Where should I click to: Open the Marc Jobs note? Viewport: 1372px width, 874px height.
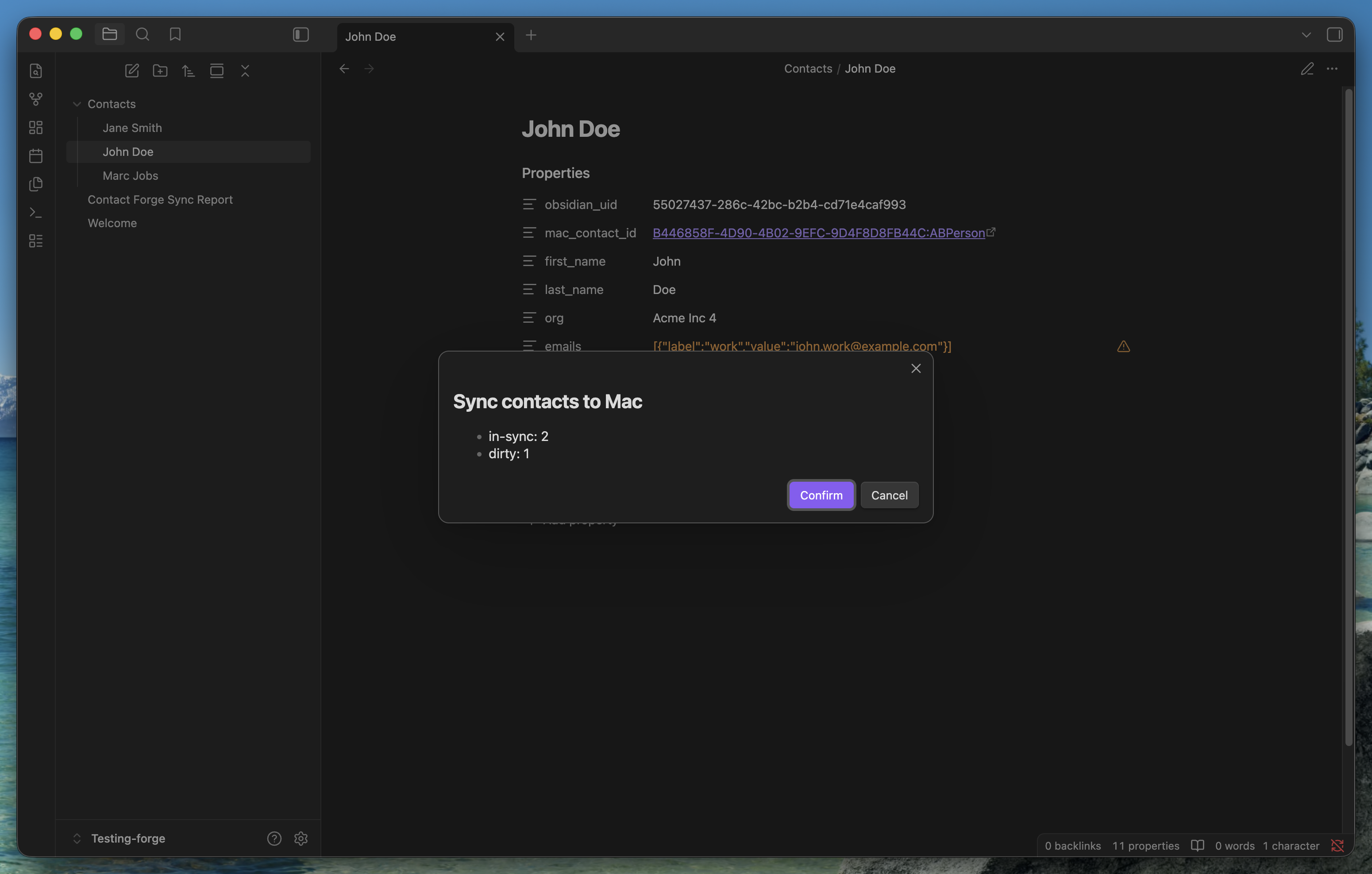[131, 176]
